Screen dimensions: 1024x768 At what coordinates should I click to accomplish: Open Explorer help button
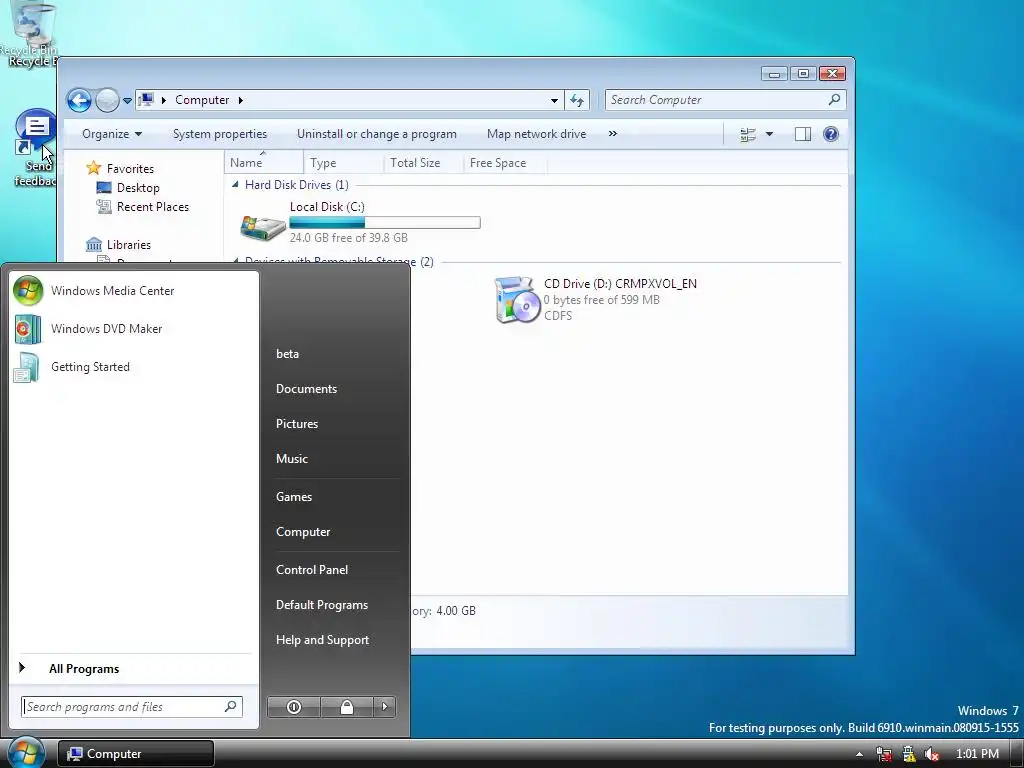831,135
